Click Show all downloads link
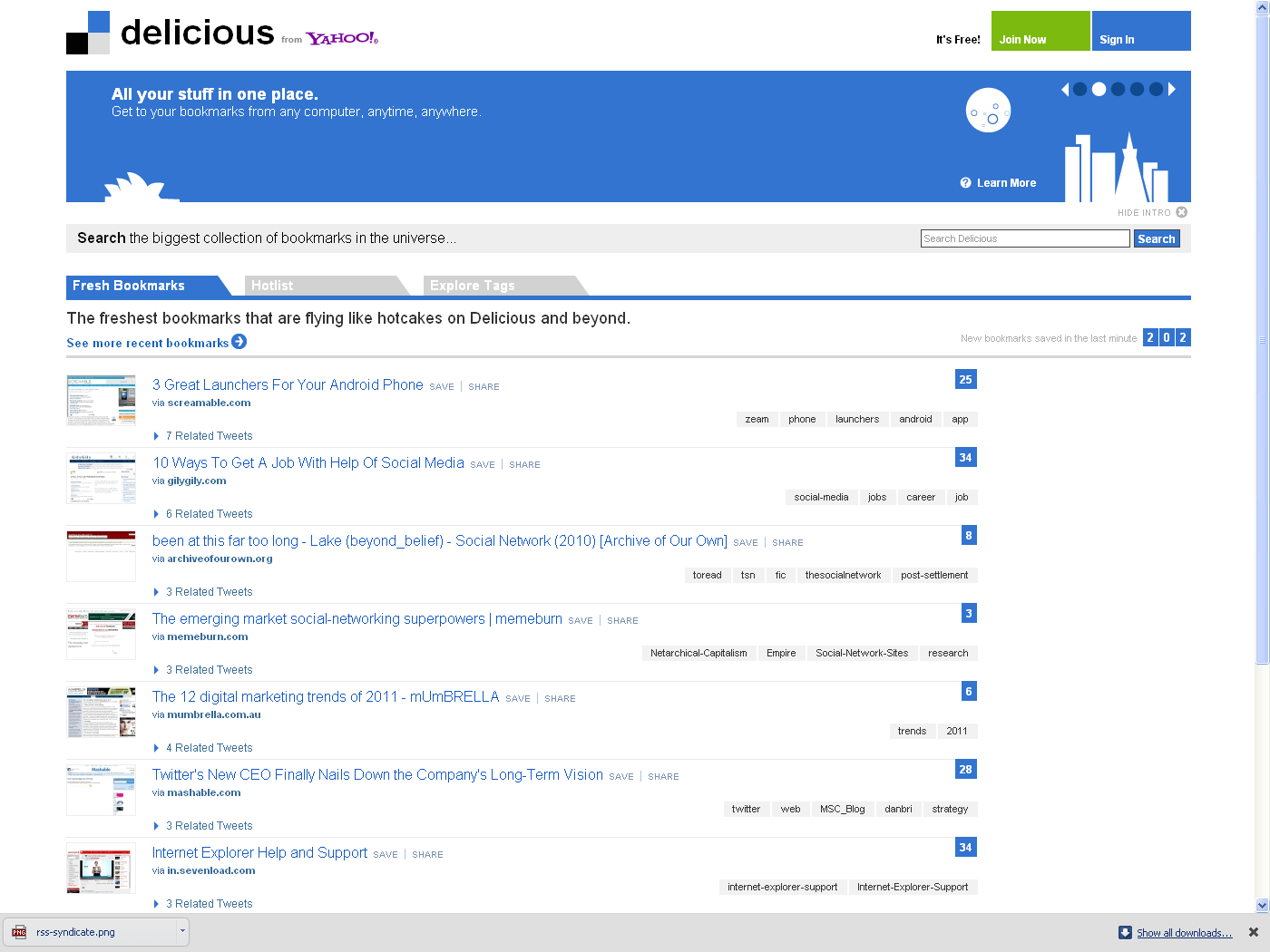Viewport: 1270px width, 952px height. [x=1185, y=932]
